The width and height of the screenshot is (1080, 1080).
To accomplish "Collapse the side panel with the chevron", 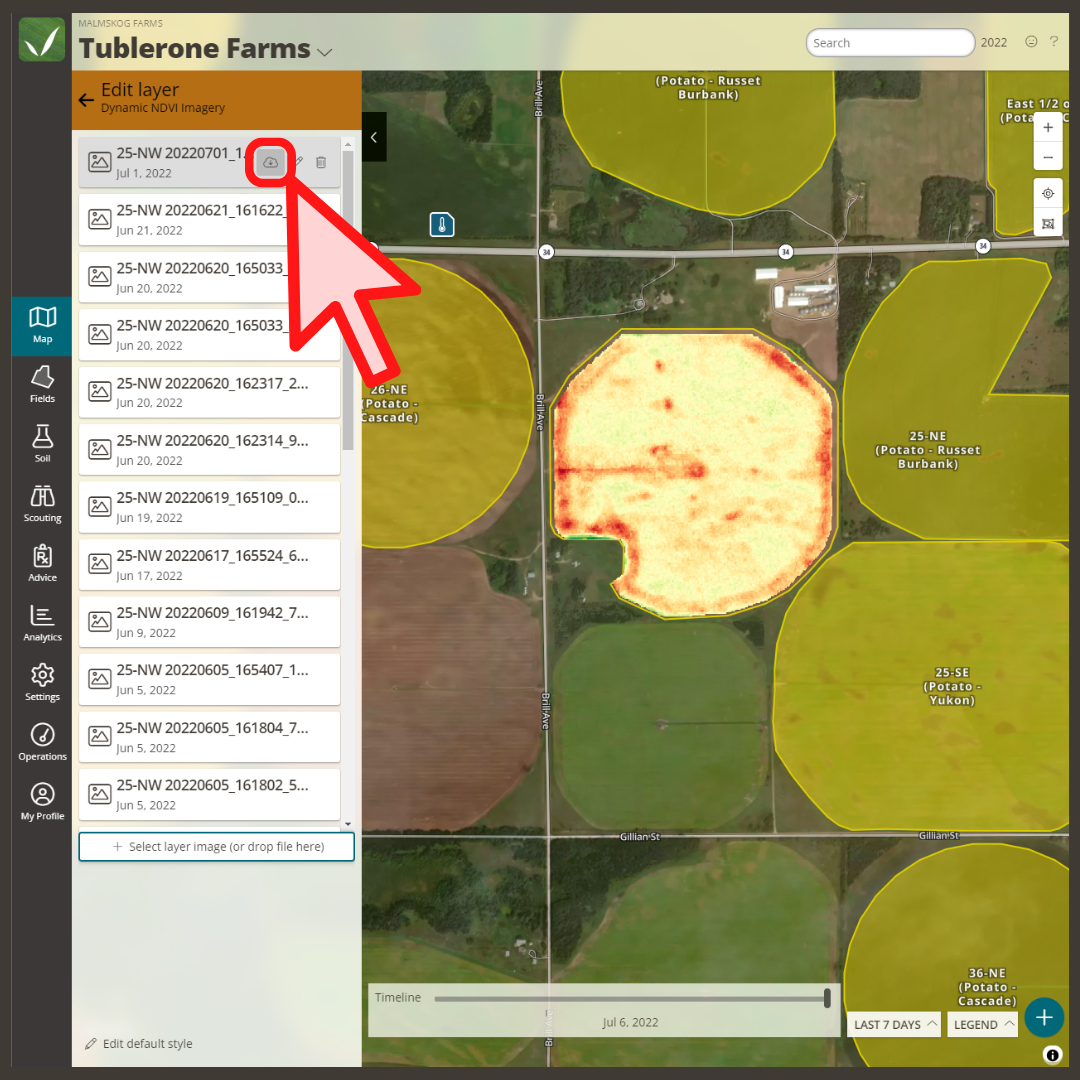I will click(374, 137).
